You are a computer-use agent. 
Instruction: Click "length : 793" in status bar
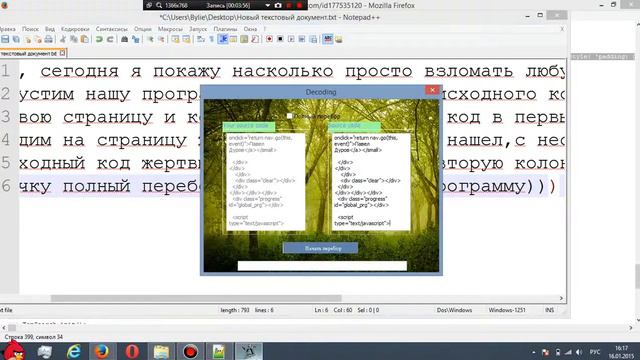point(235,310)
